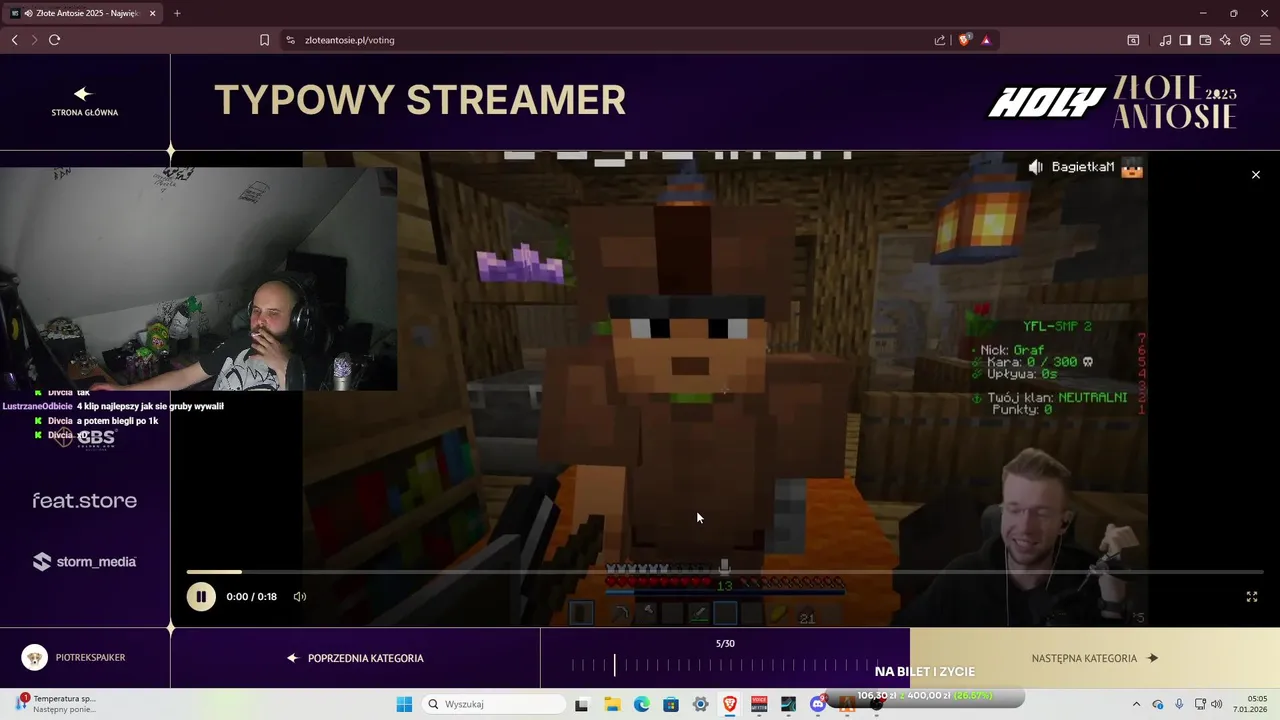Close the Złote Antosie 2025 tab
The width and height of the screenshot is (1280, 720).
[x=152, y=13]
